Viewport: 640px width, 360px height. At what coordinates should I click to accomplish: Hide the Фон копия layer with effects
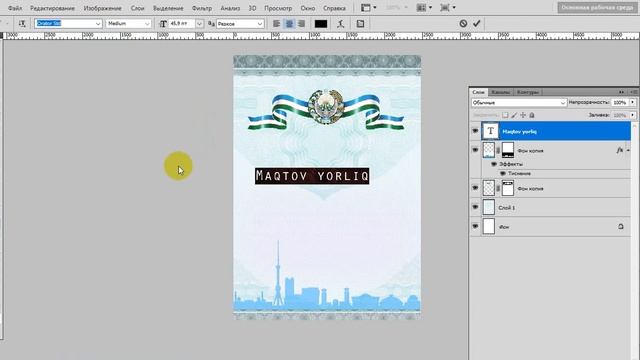pos(475,150)
